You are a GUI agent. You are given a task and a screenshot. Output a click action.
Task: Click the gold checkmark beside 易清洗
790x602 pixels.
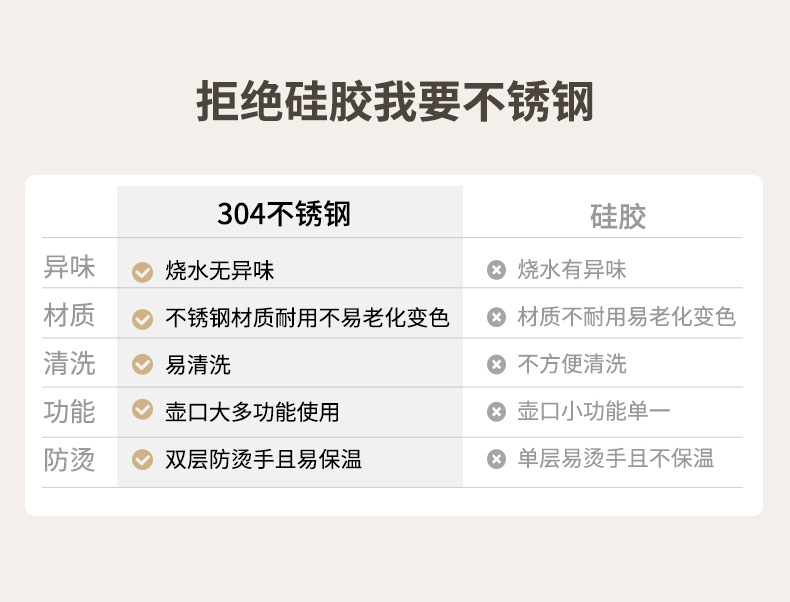(143, 365)
